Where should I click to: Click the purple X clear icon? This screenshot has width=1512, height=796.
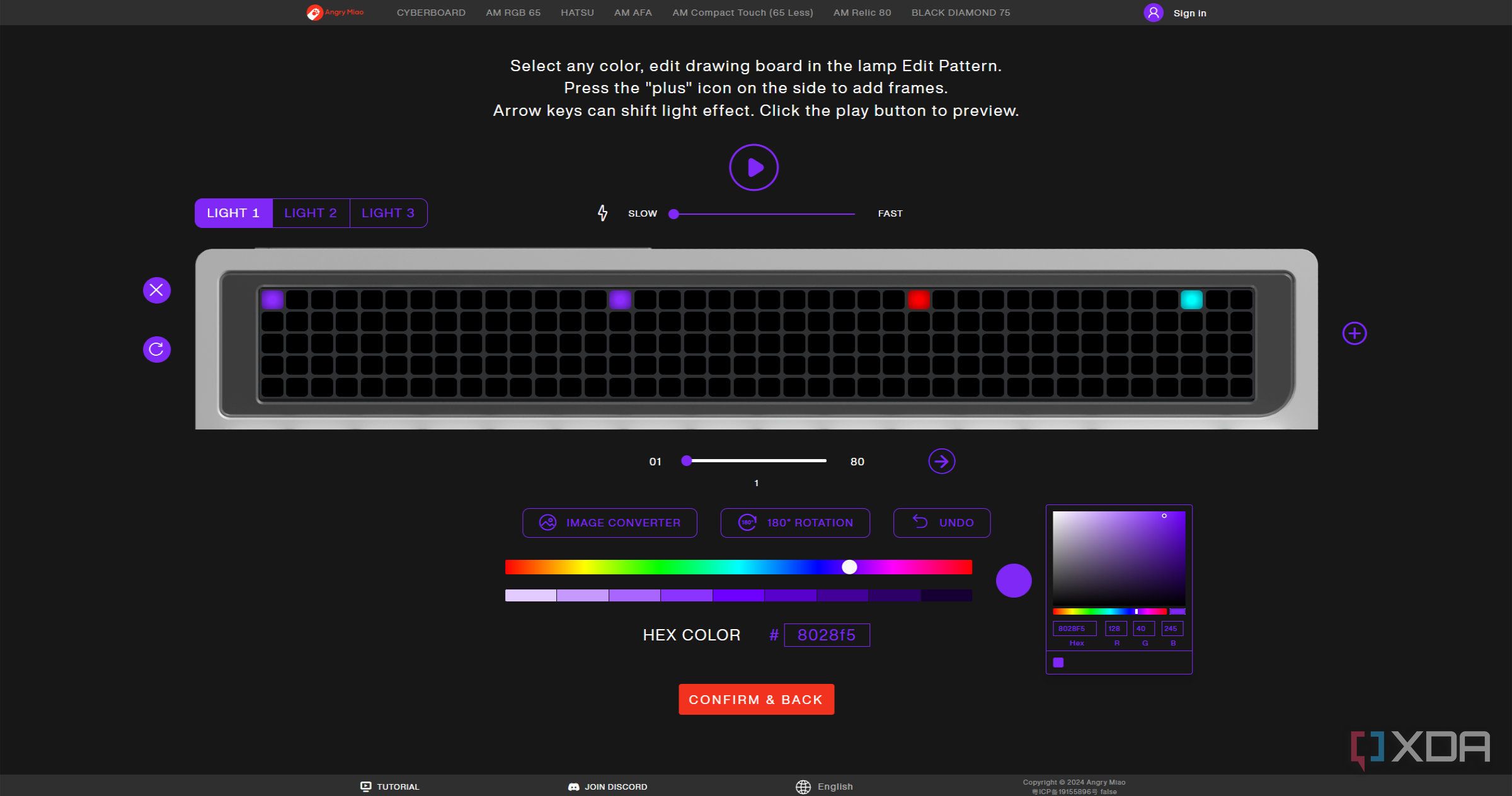coord(157,290)
